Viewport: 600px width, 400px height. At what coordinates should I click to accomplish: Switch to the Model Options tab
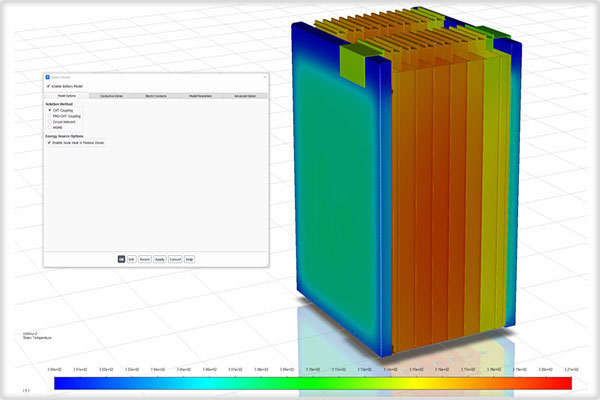pyautogui.click(x=67, y=96)
